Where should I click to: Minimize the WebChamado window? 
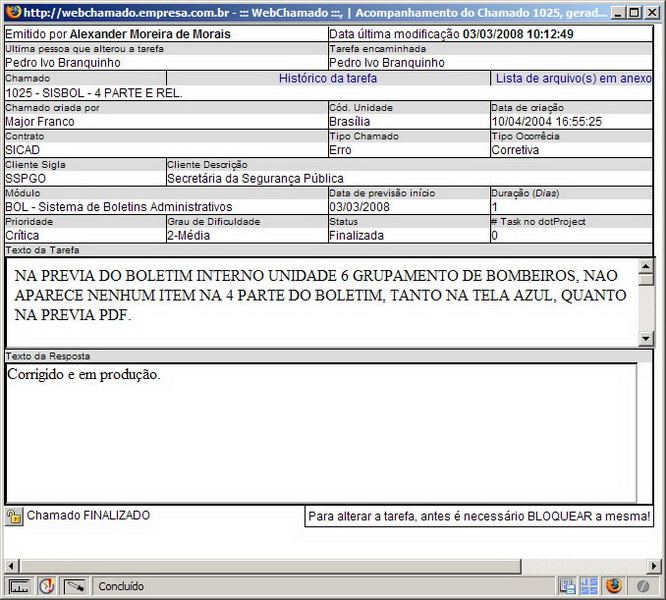[617, 13]
